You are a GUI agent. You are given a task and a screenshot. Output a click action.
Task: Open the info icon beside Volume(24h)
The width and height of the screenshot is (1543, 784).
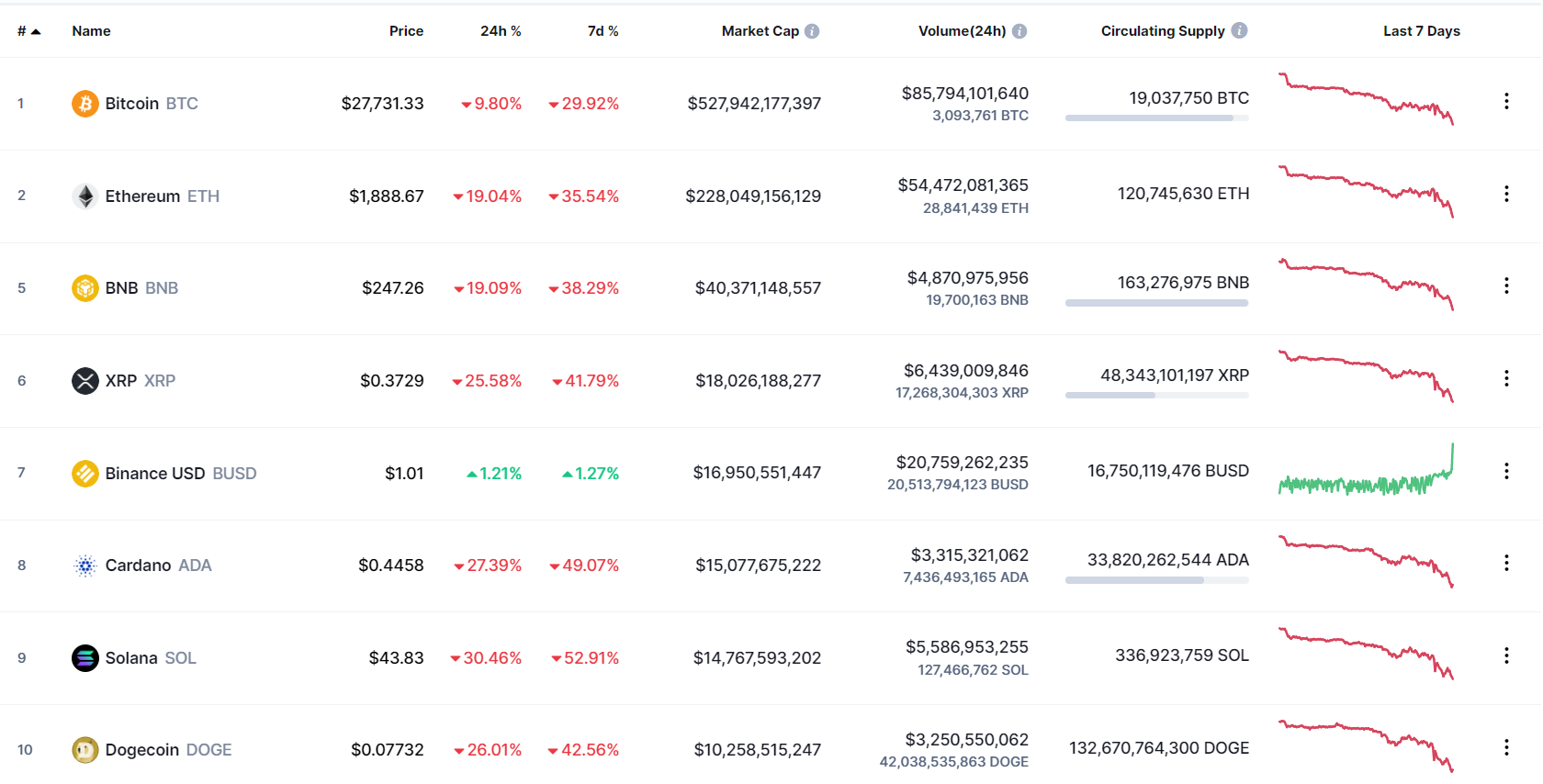pos(1019,31)
